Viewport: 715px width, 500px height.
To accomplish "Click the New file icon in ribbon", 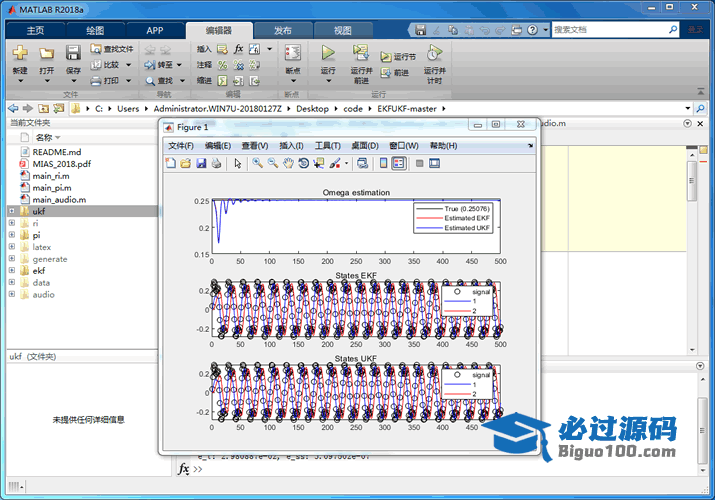I will coord(20,53).
